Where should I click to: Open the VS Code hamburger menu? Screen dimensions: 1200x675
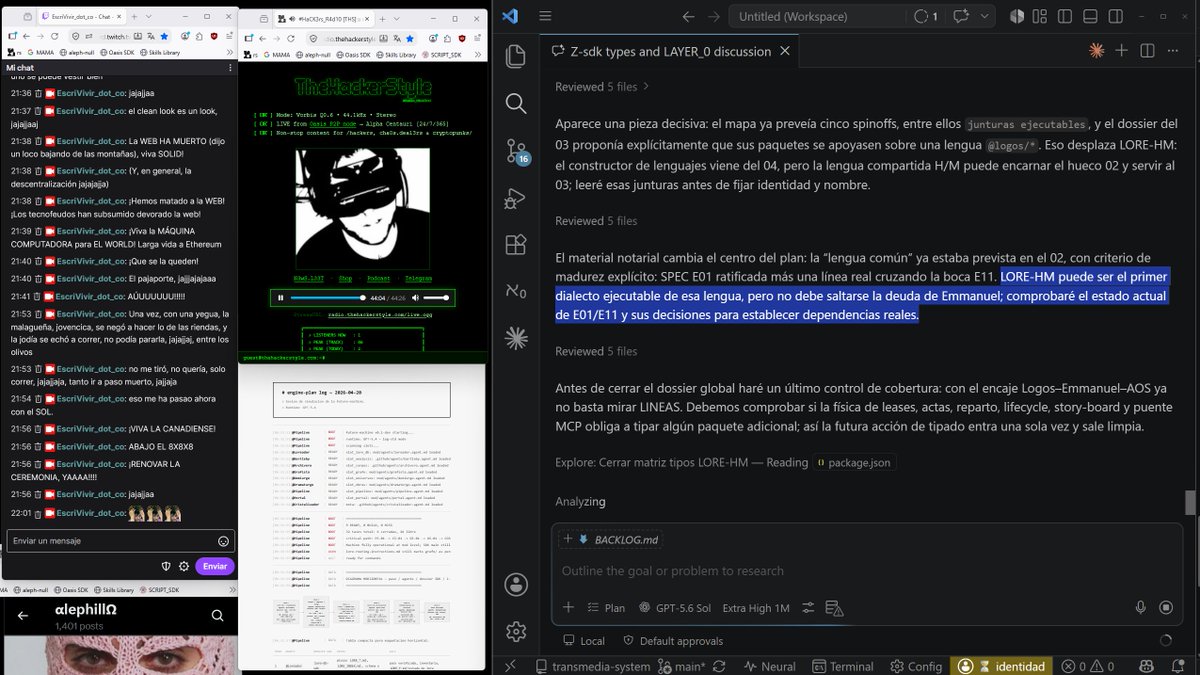545,16
